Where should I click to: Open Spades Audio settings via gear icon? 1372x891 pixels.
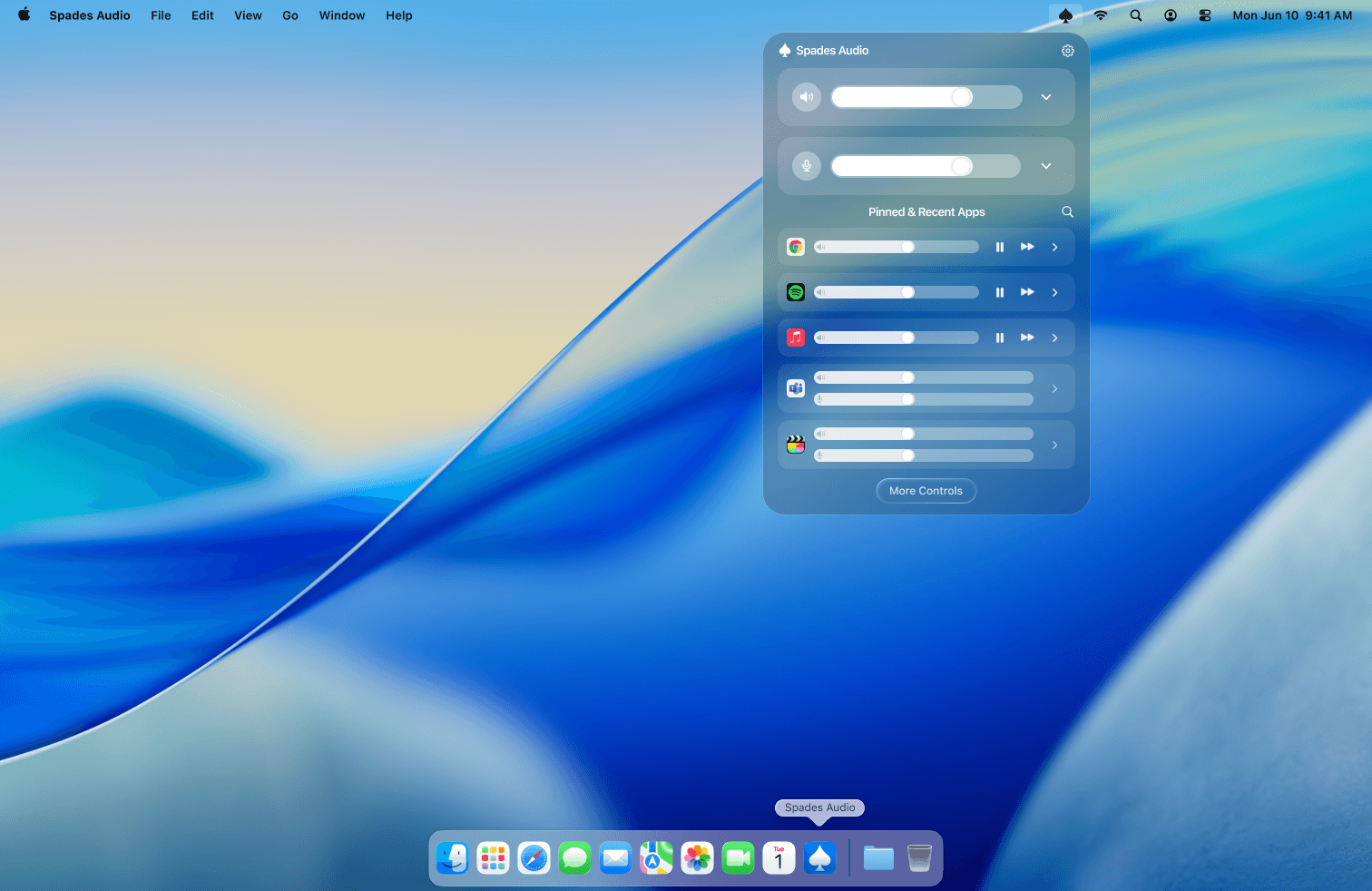pyautogui.click(x=1067, y=51)
